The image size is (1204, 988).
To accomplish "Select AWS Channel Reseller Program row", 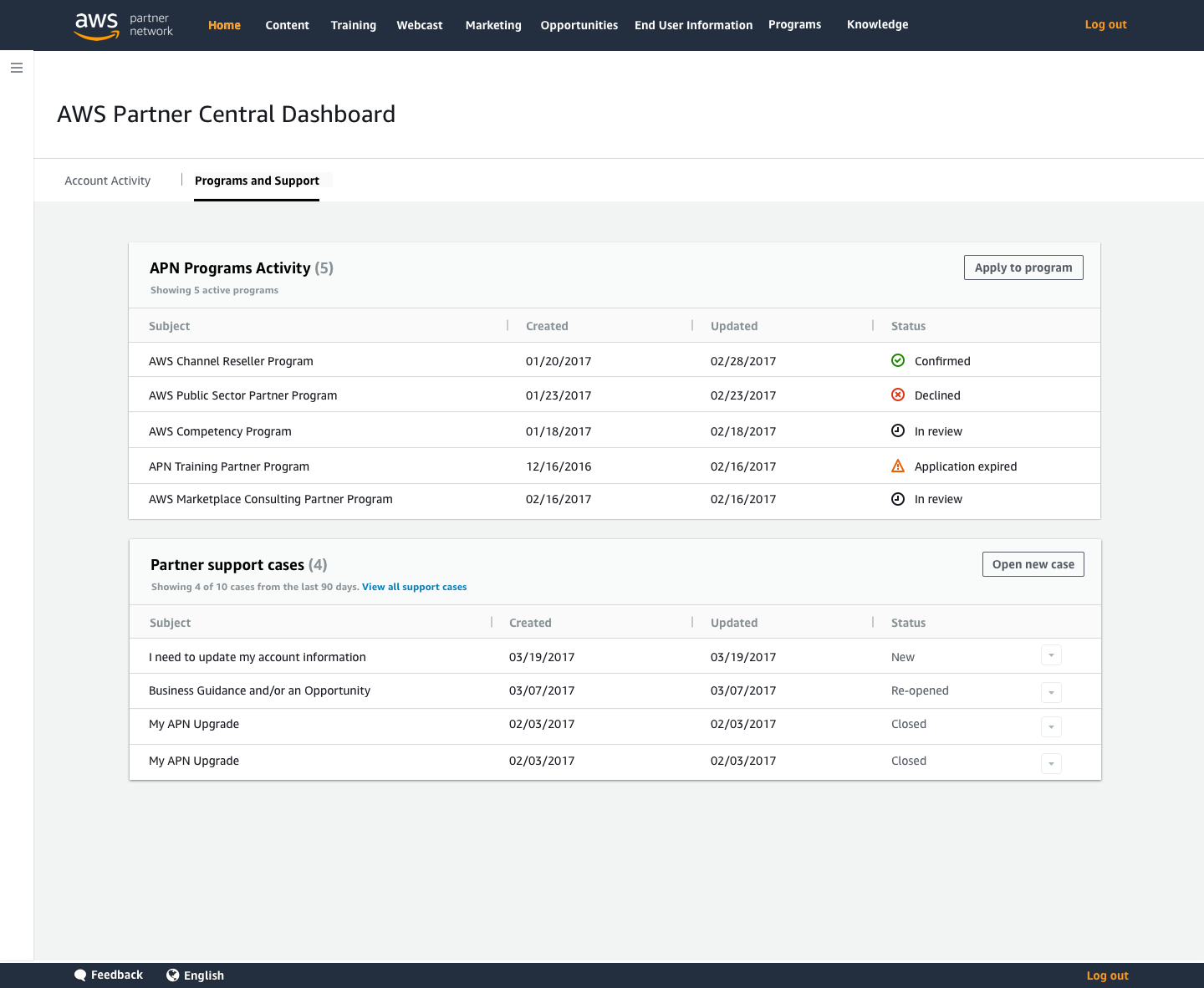I will click(x=615, y=360).
